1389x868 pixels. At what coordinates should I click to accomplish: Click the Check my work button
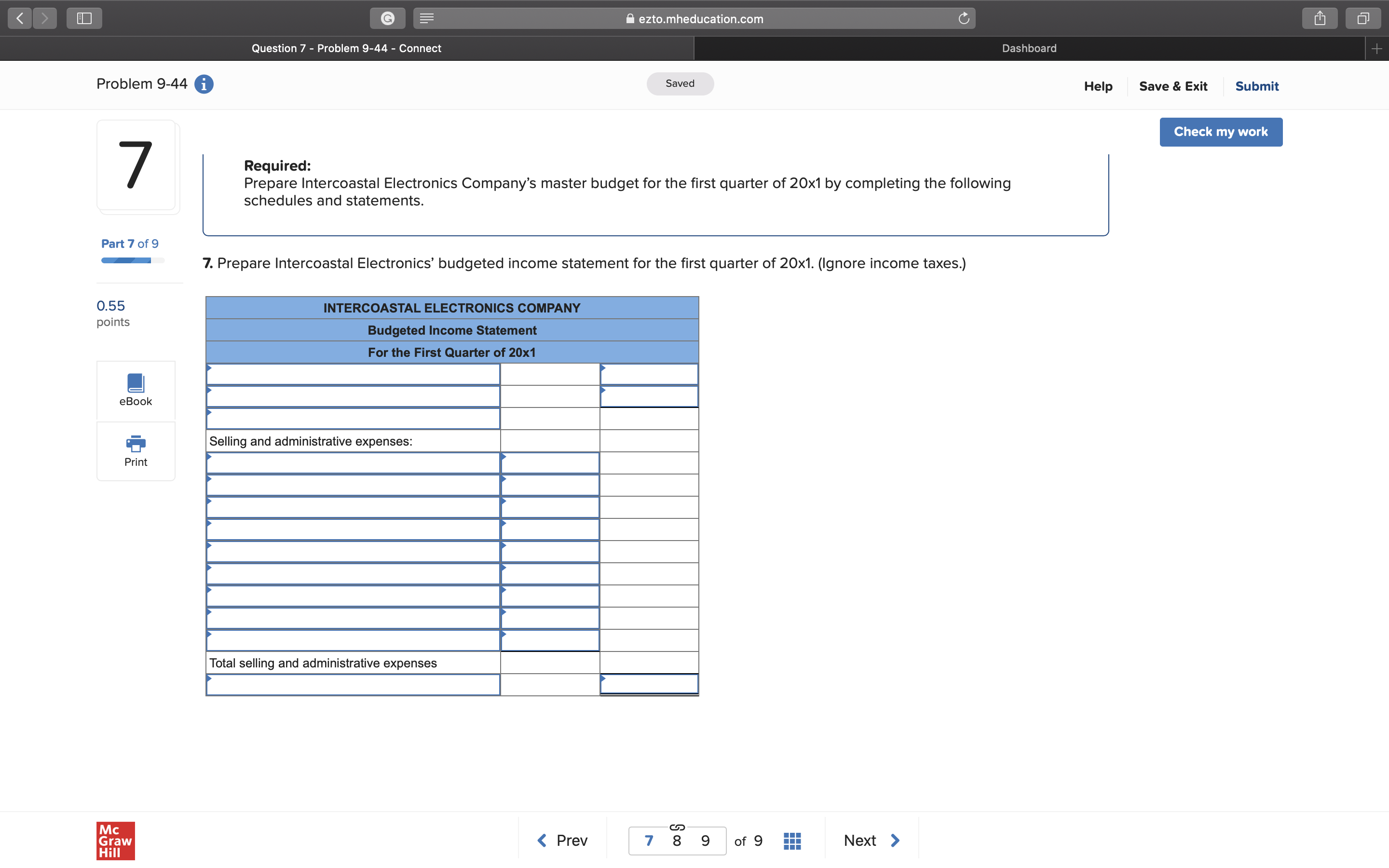click(x=1220, y=132)
